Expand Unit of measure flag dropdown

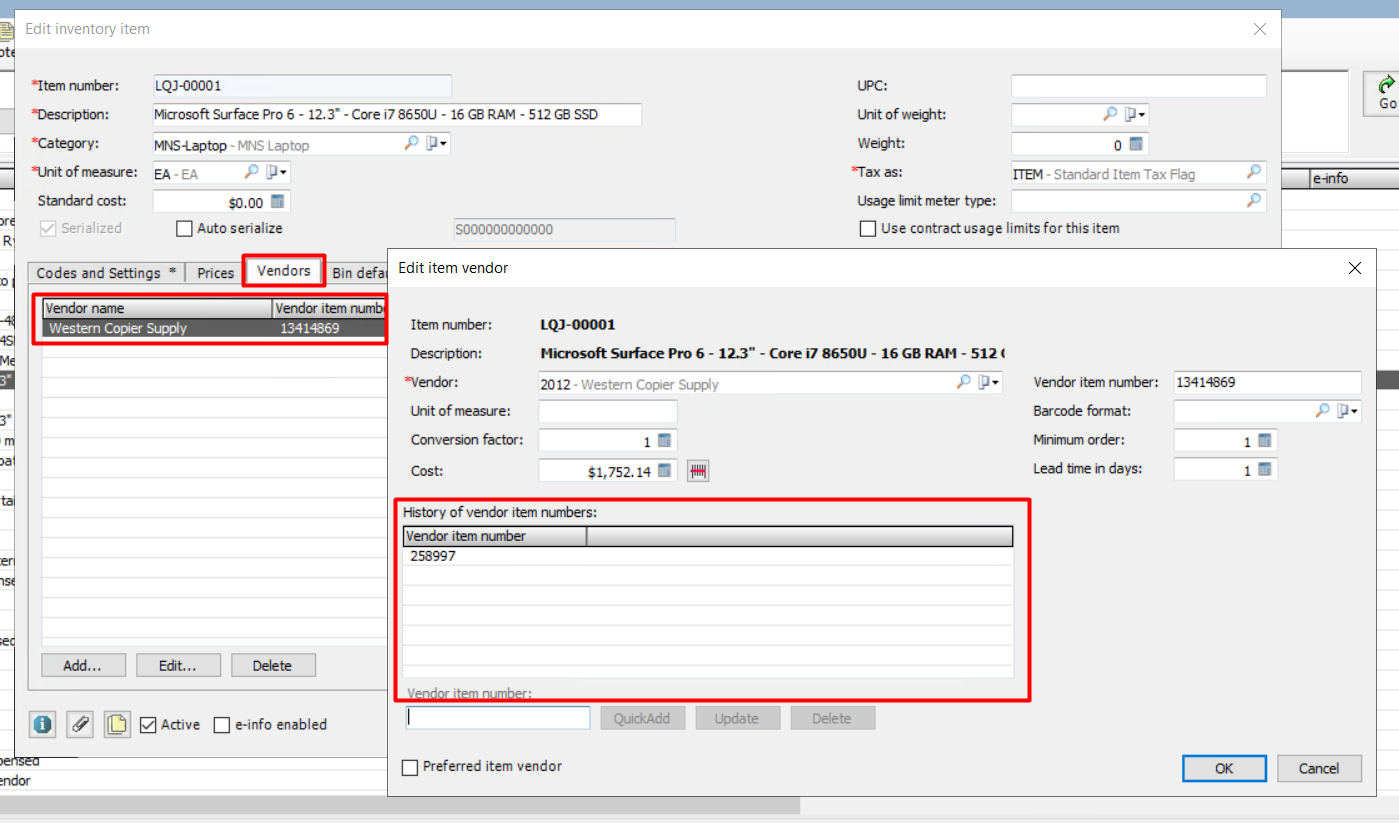pyautogui.click(x=276, y=173)
